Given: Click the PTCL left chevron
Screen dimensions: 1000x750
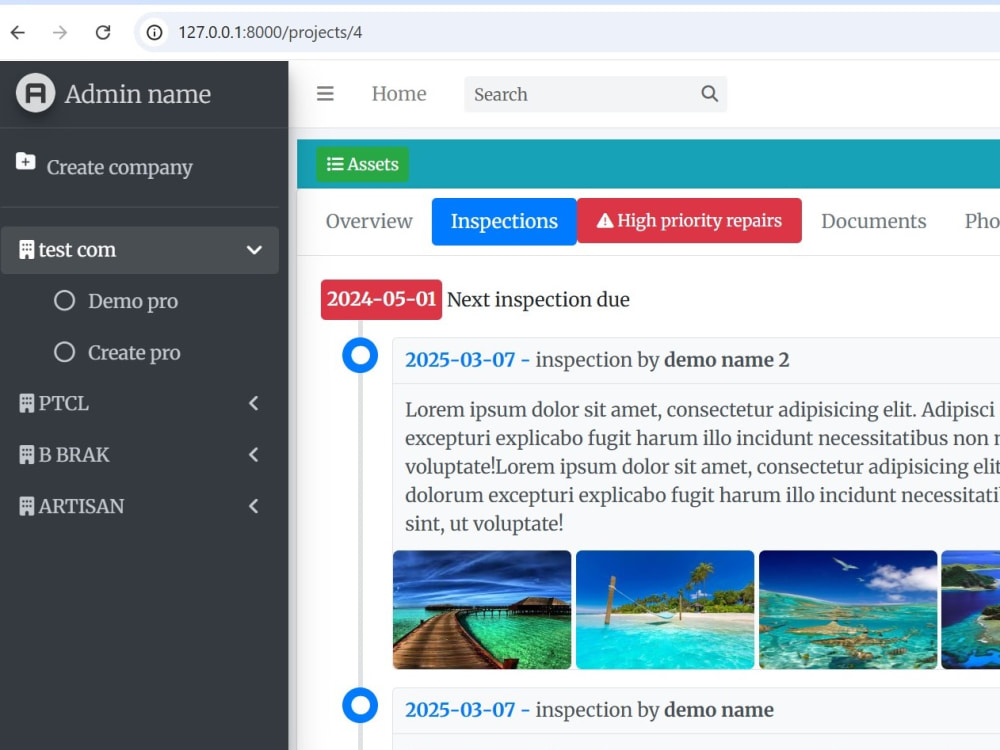Looking at the screenshot, I should point(254,403).
